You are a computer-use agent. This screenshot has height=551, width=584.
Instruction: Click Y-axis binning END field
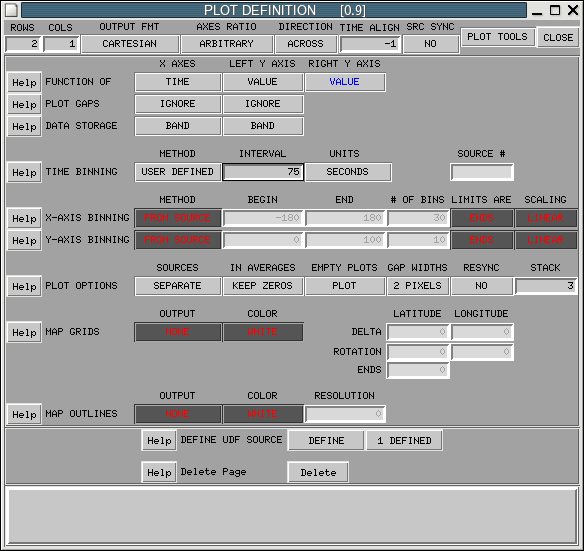click(345, 240)
